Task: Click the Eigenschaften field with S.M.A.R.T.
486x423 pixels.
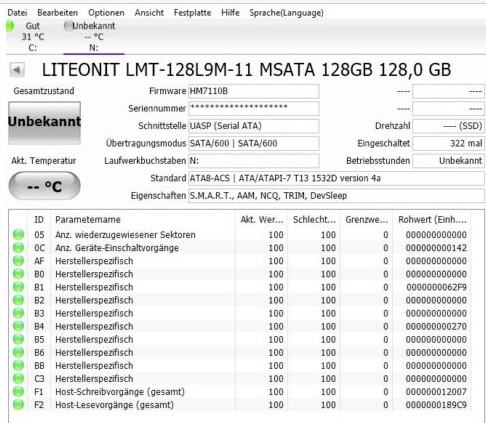Action: point(336,196)
